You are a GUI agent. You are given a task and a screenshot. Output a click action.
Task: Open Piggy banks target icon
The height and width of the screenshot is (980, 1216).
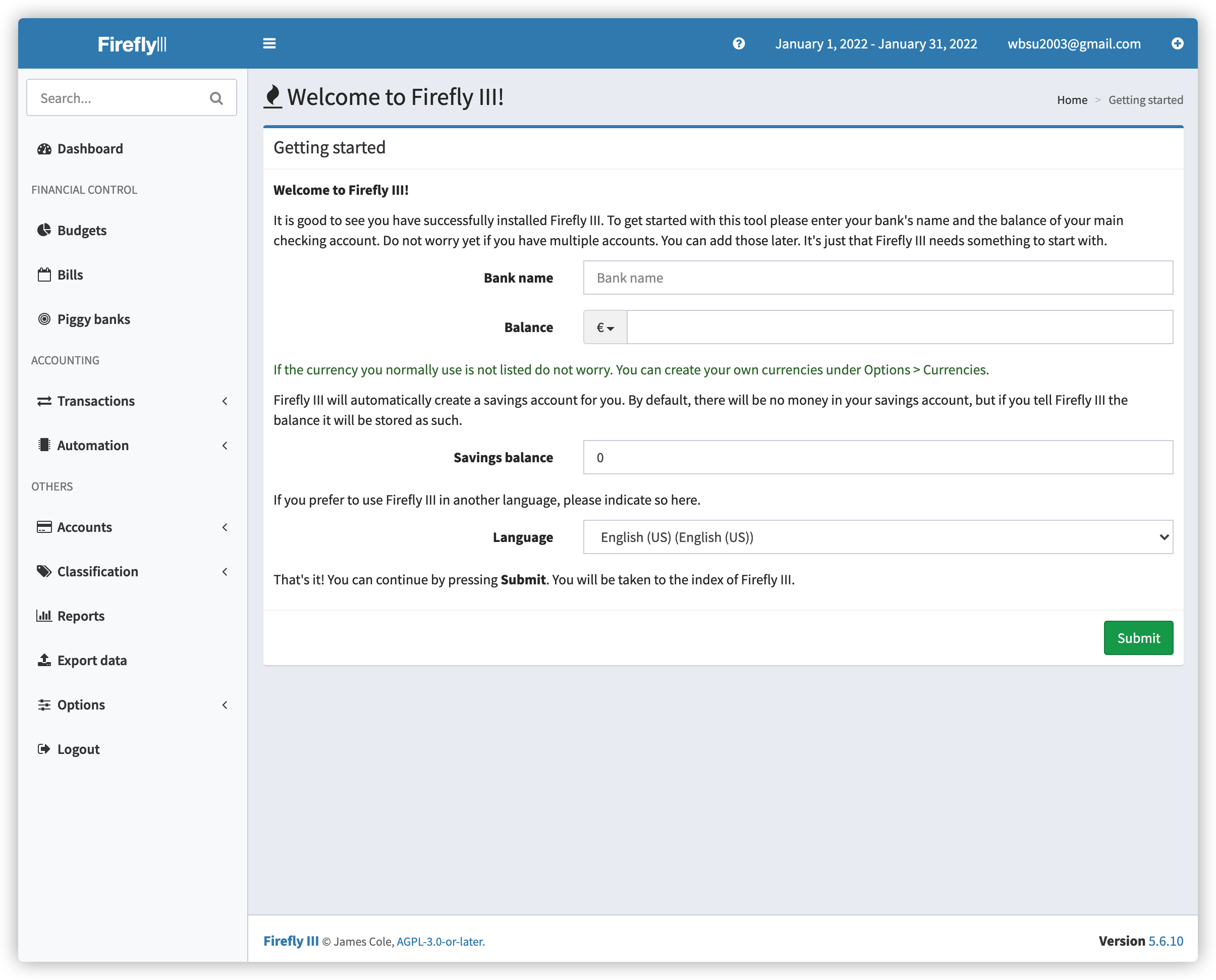click(44, 319)
